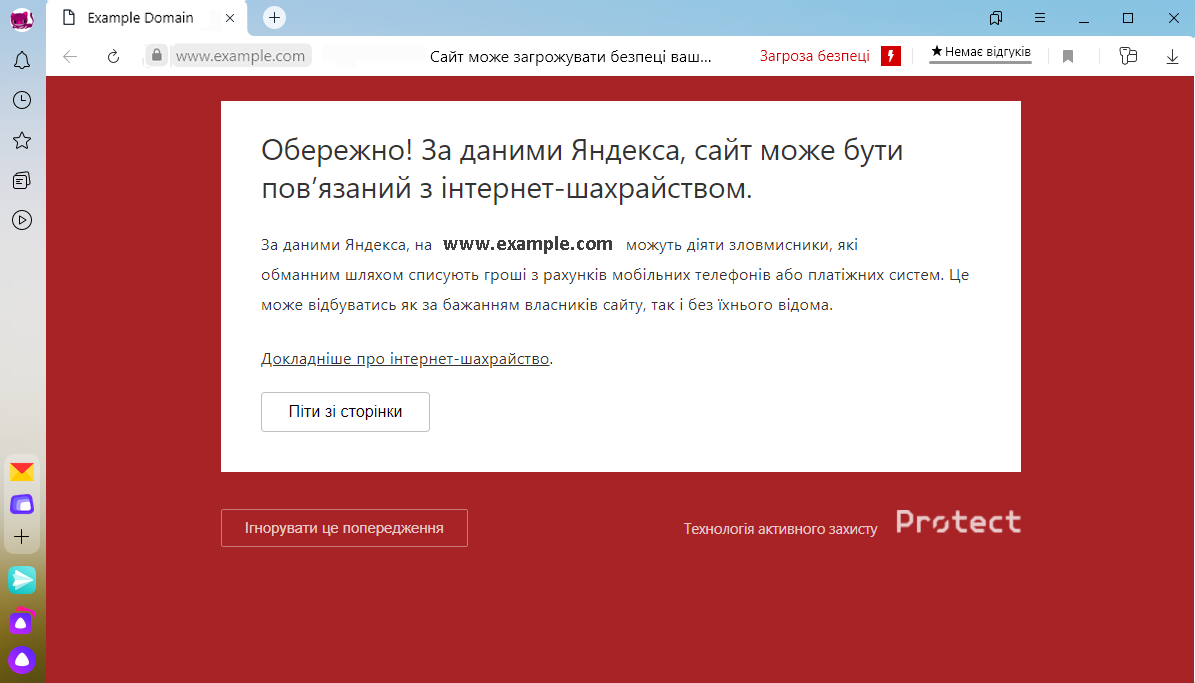This screenshot has width=1195, height=683.
Task: Click the Protect logo
Action: [x=958, y=521]
